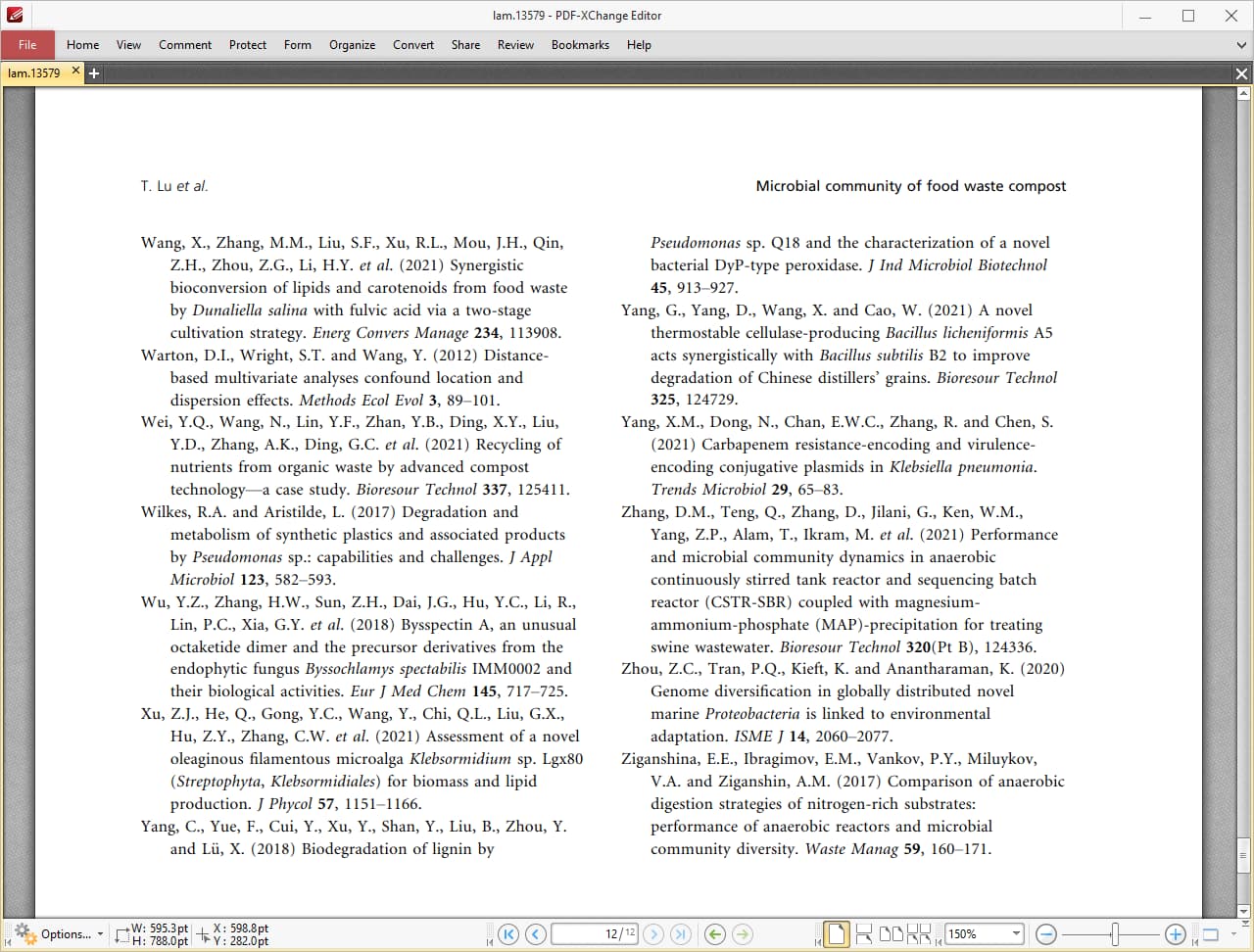Open the 150% zoom level dropdown
The image size is (1254, 952).
(1016, 934)
